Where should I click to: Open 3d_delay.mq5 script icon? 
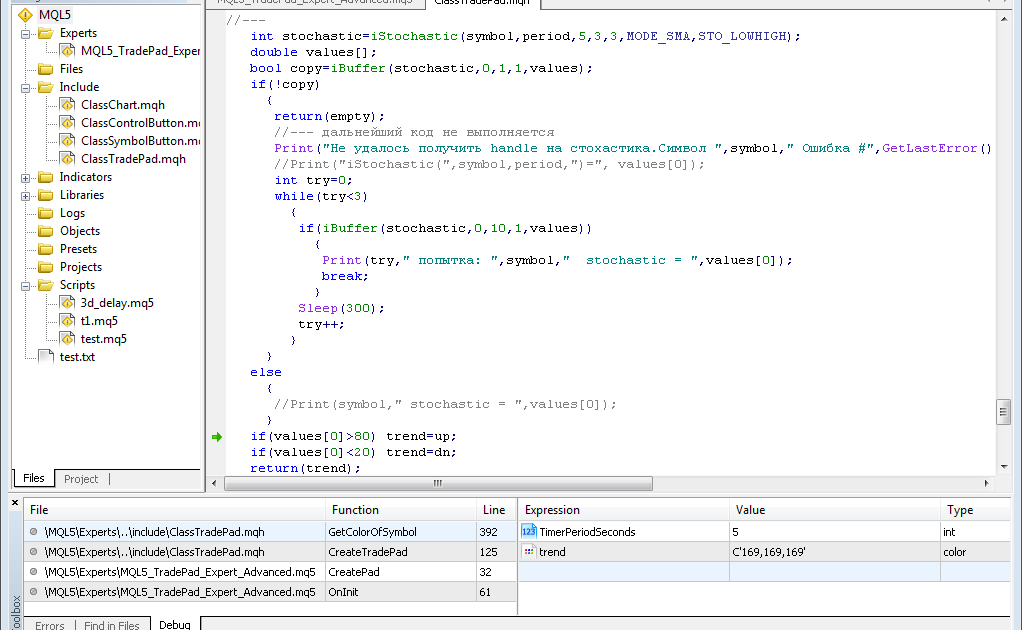pyautogui.click(x=67, y=302)
